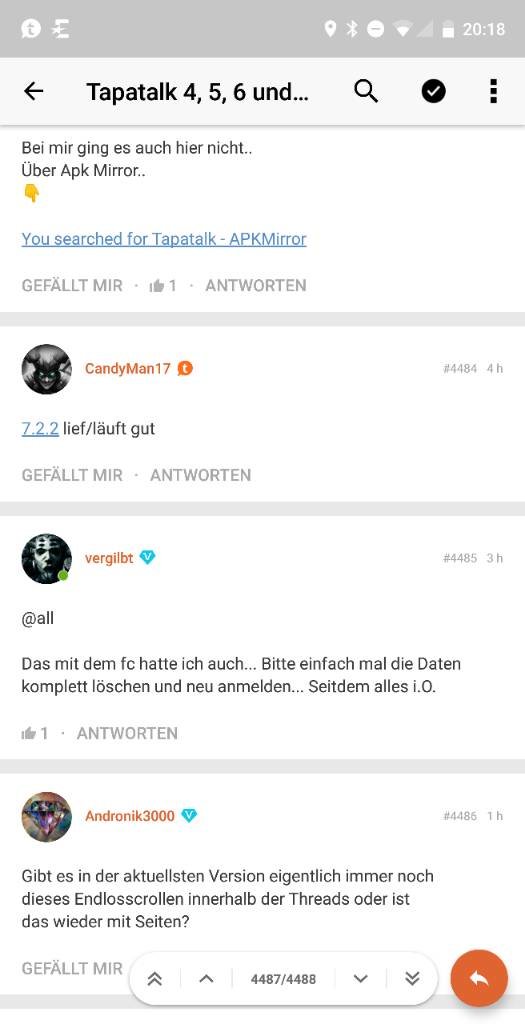
Task: Open the 7.2.2 version link
Action: click(40, 429)
